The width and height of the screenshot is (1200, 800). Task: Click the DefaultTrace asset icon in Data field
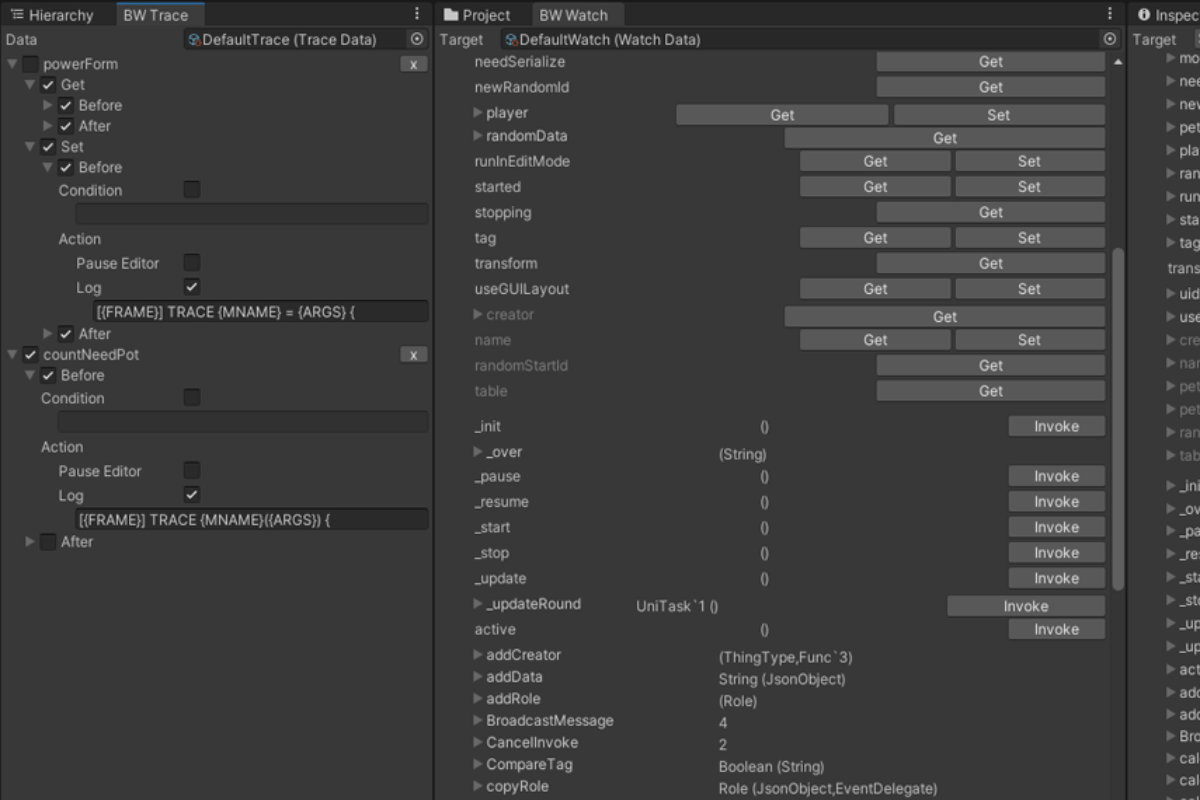tap(195, 40)
